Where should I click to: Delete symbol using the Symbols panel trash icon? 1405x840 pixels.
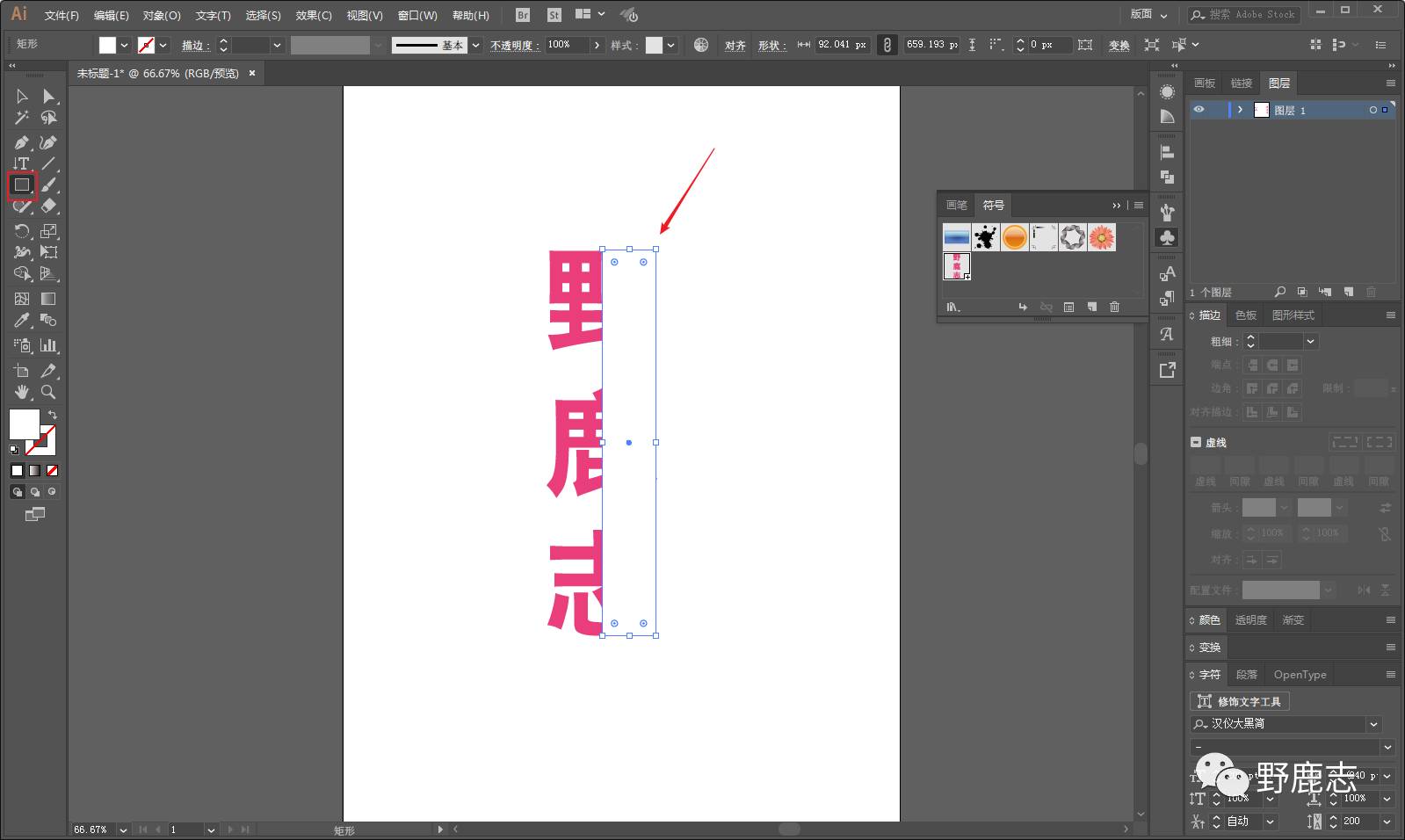click(1114, 307)
